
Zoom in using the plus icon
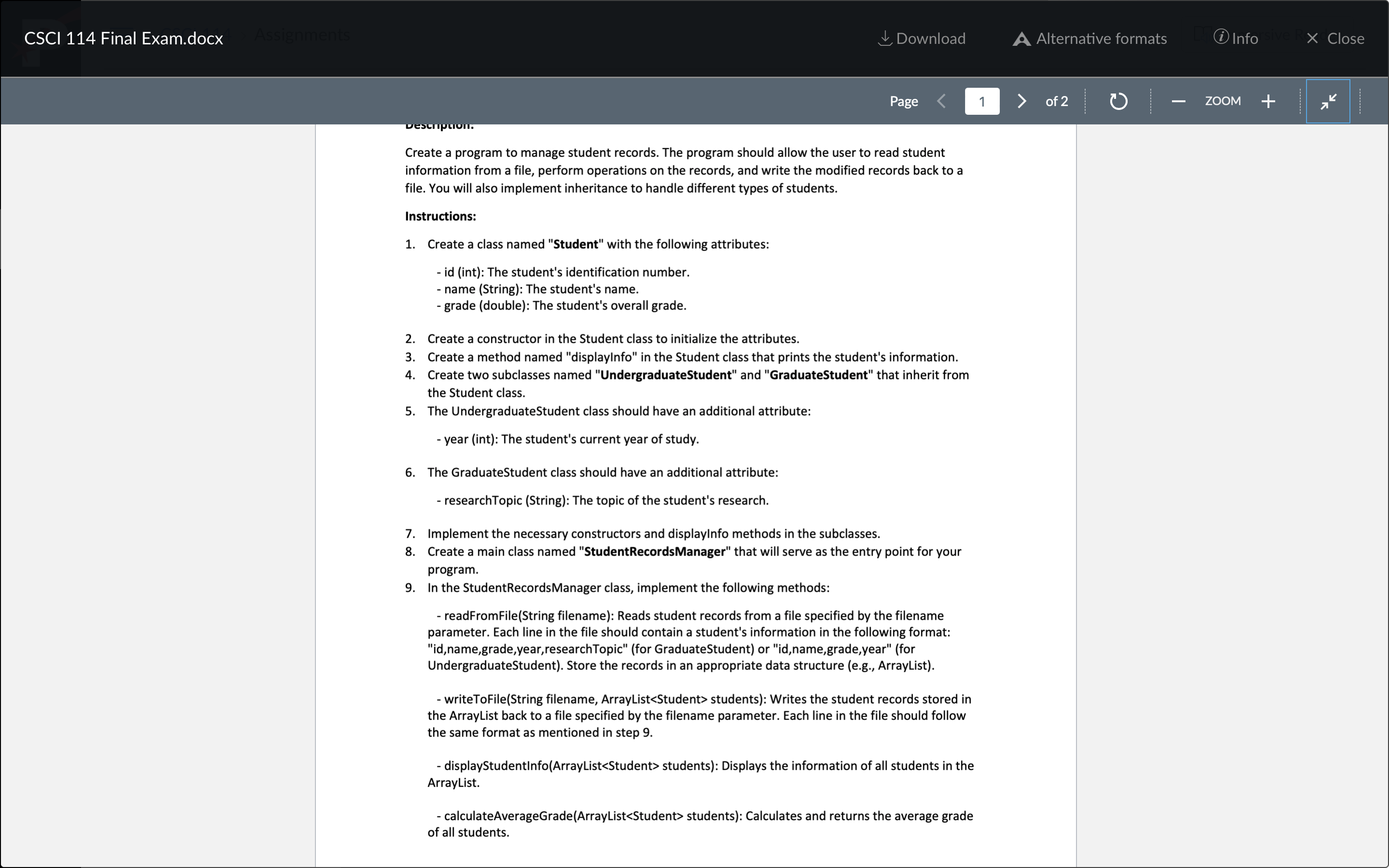point(1268,101)
